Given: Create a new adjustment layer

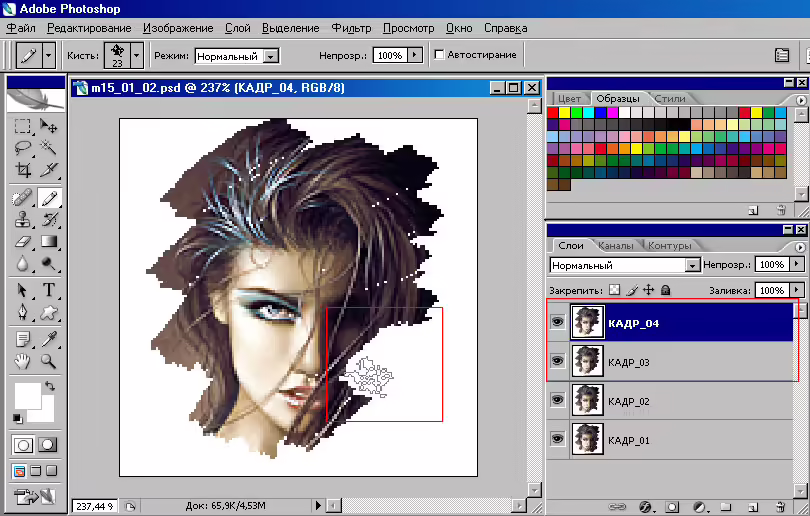Looking at the screenshot, I should coord(699,507).
